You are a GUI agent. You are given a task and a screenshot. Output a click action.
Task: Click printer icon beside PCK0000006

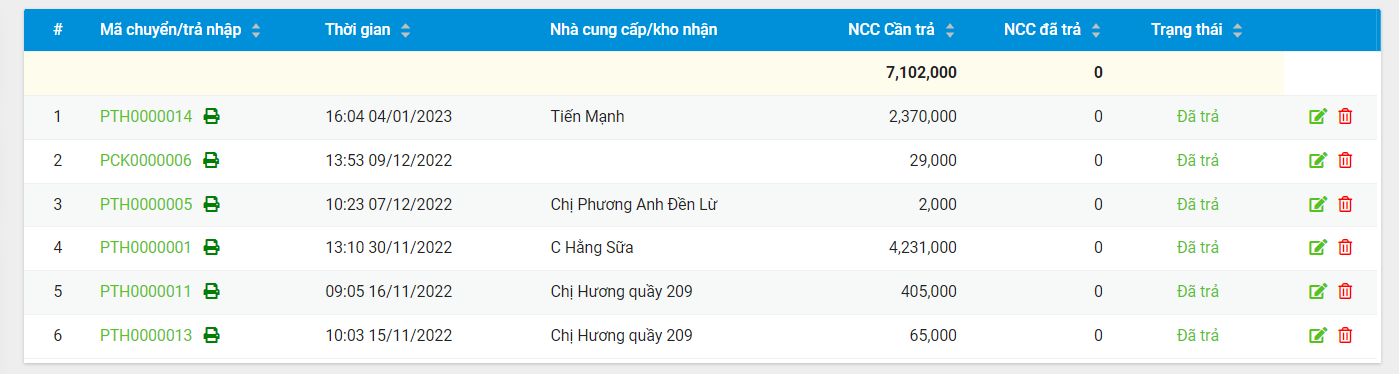point(211,160)
